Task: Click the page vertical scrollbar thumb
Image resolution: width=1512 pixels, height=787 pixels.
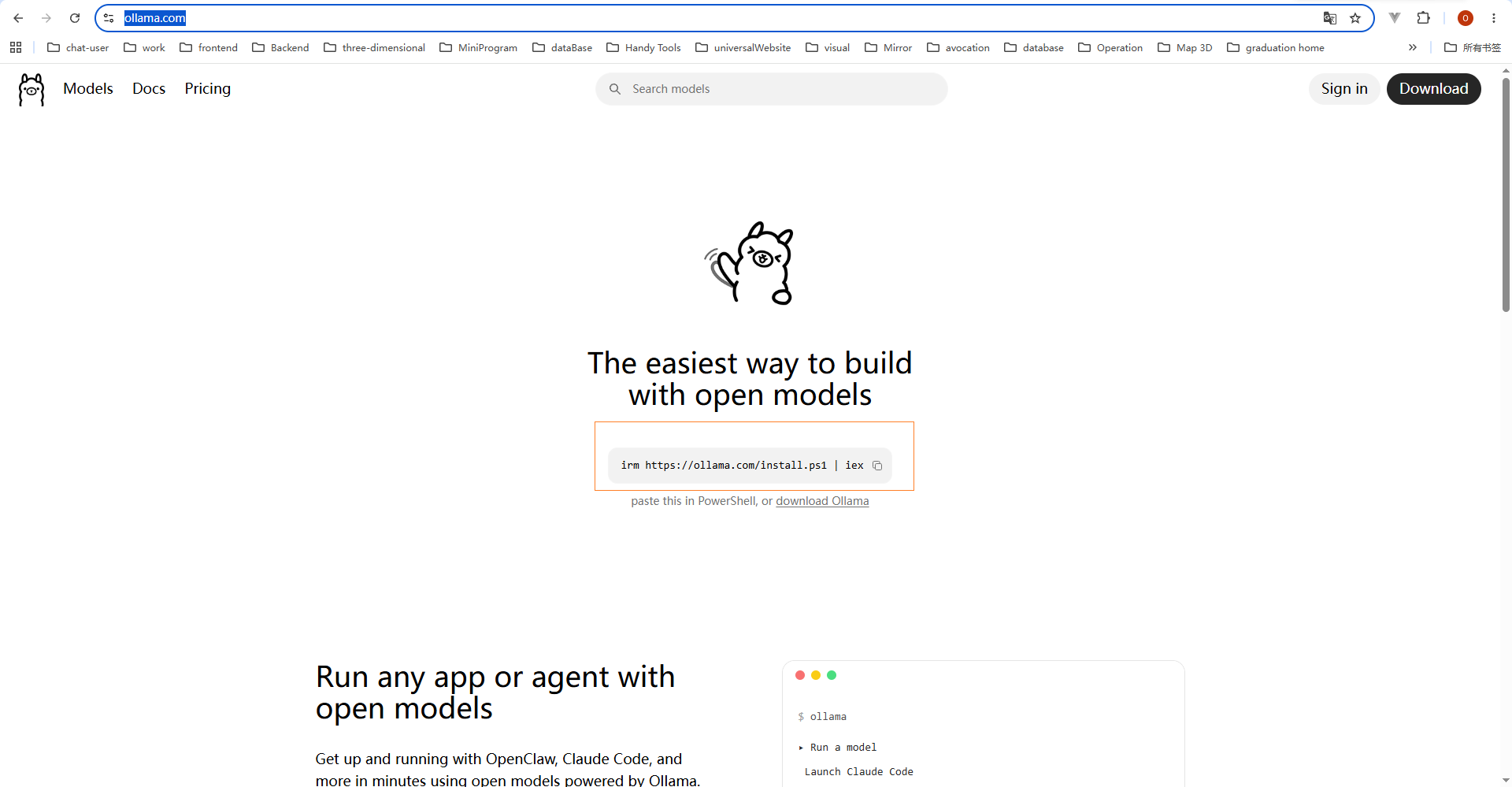Action: click(x=1506, y=195)
